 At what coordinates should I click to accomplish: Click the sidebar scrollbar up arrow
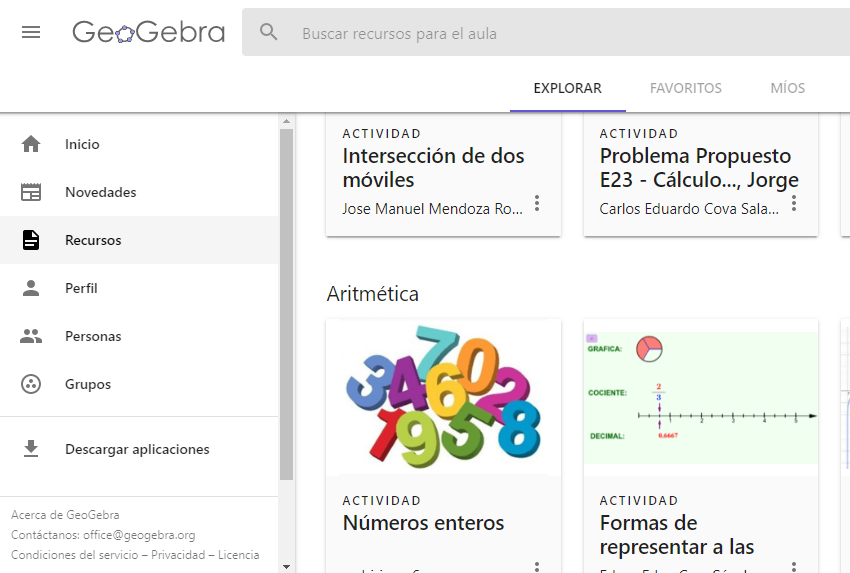click(x=287, y=121)
